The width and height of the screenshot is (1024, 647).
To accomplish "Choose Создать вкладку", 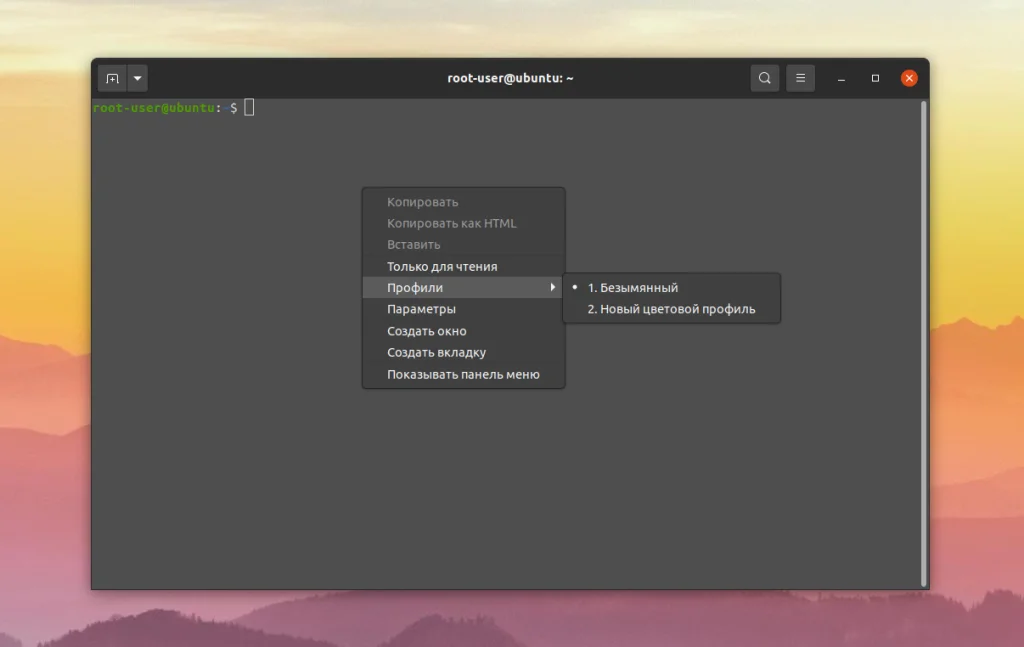I will point(433,352).
